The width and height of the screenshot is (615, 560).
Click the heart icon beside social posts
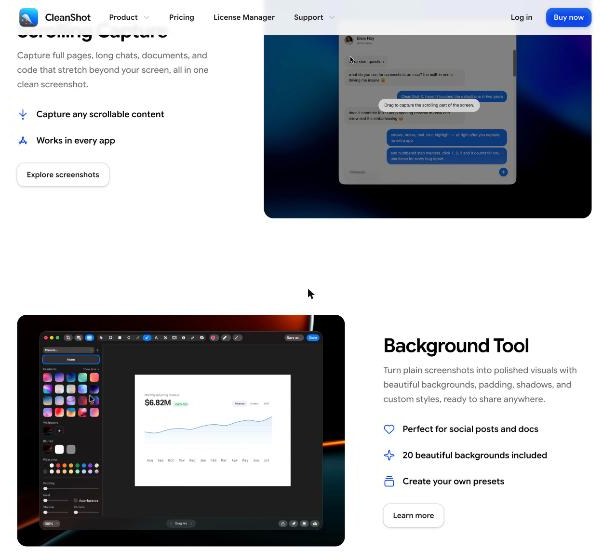point(389,429)
